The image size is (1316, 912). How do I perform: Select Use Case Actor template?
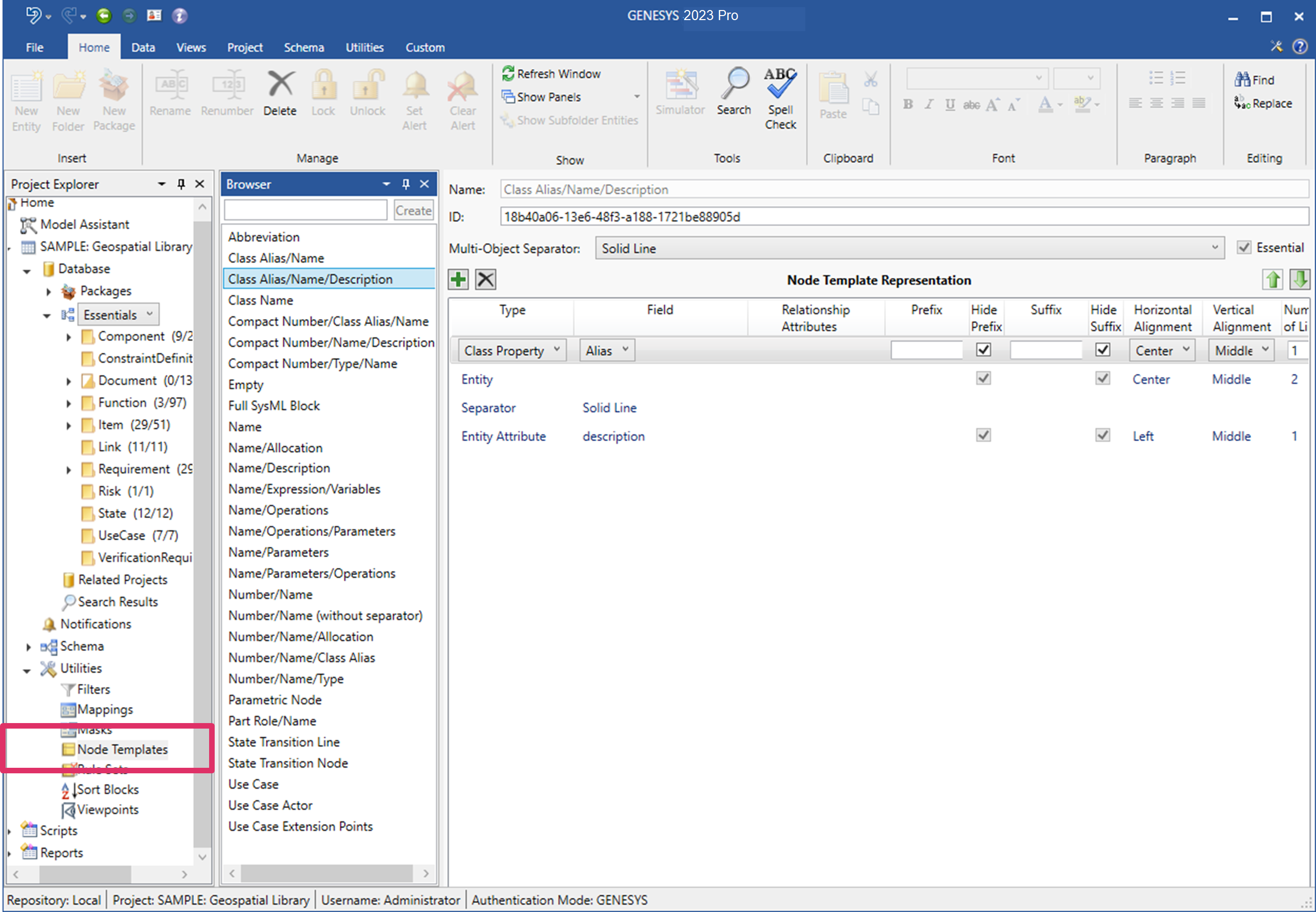pyautogui.click(x=270, y=805)
